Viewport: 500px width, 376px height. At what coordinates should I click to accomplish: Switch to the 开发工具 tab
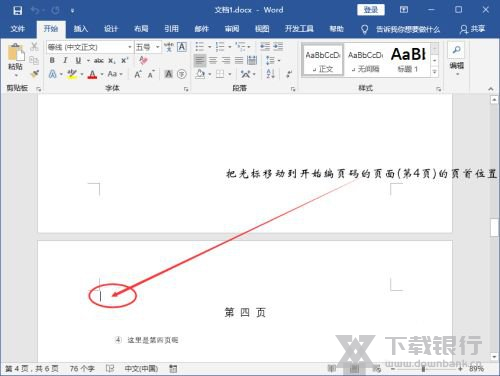(x=299, y=29)
